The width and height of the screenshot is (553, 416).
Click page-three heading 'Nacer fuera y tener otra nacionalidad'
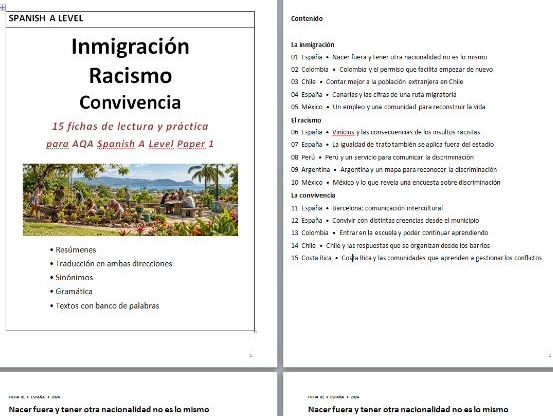(x=109, y=410)
